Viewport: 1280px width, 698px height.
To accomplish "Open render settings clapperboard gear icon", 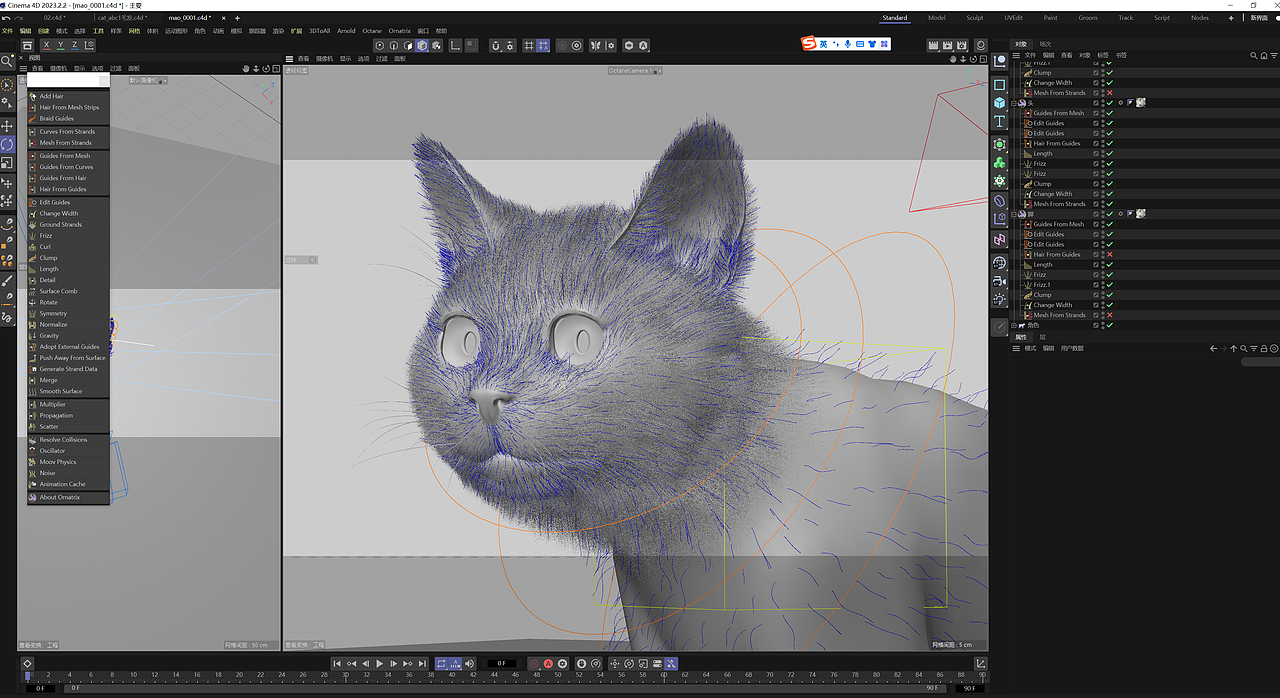I will (x=961, y=45).
